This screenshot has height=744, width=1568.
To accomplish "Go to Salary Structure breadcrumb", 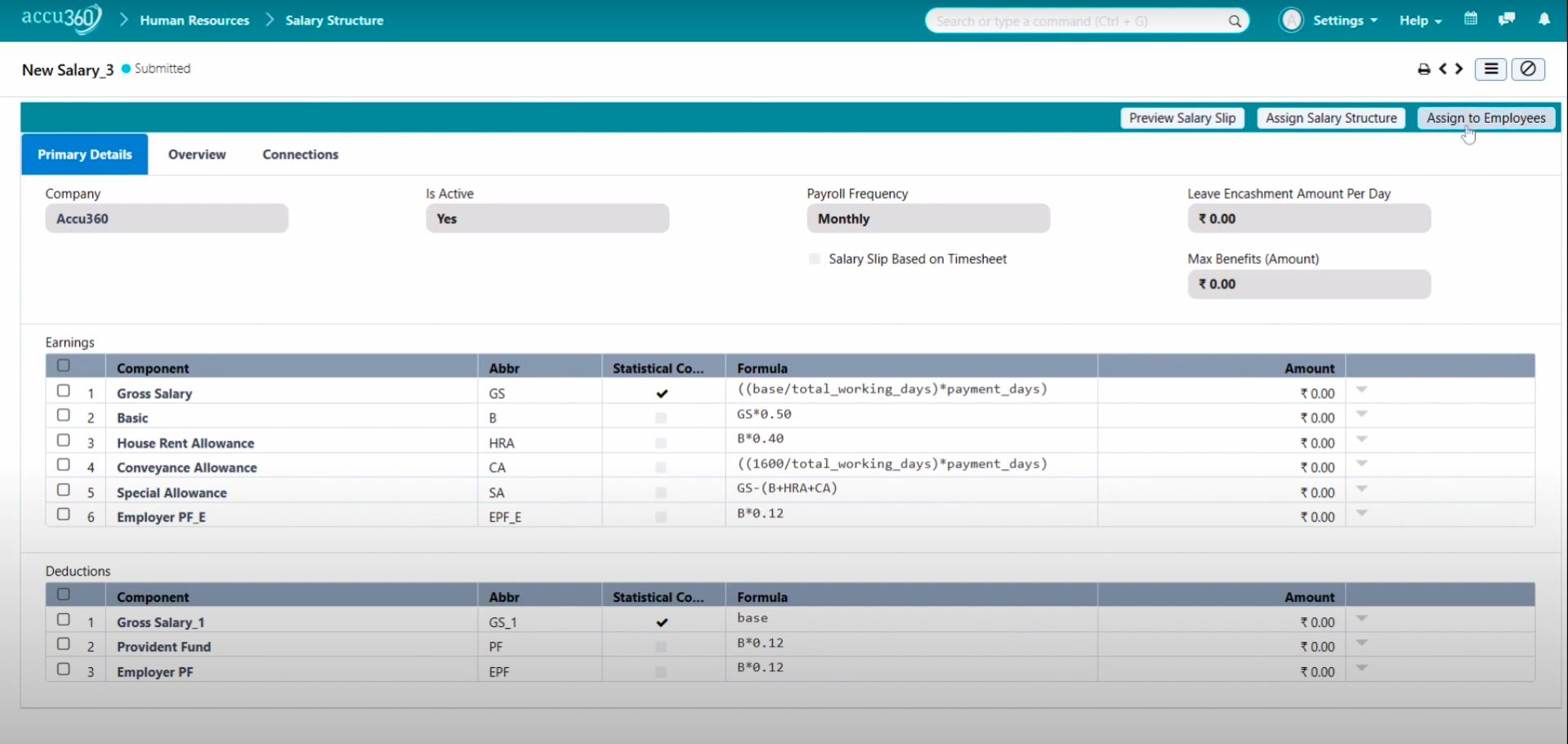I will pos(334,20).
